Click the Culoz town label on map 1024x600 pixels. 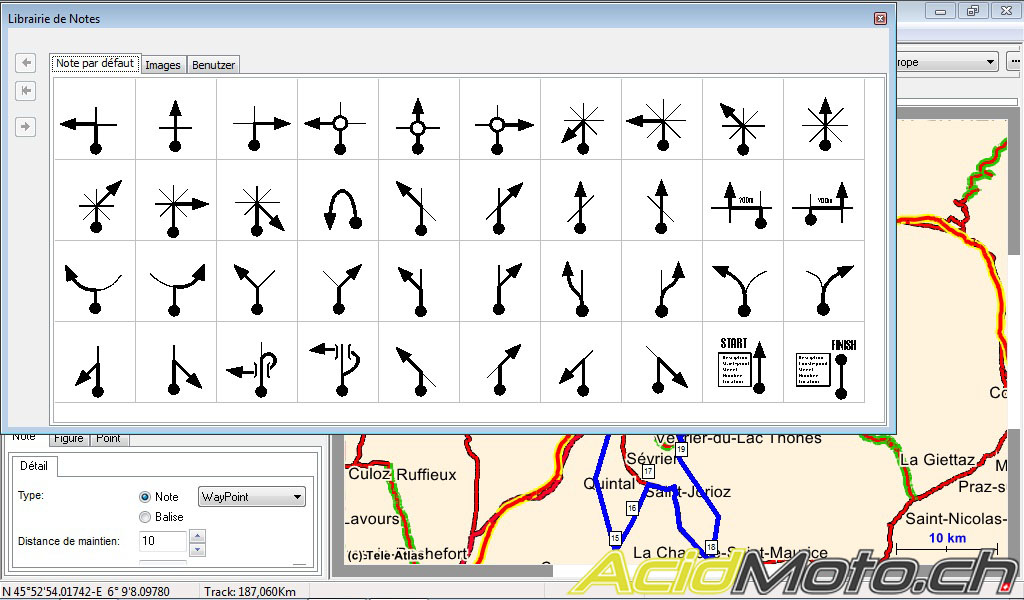369,474
